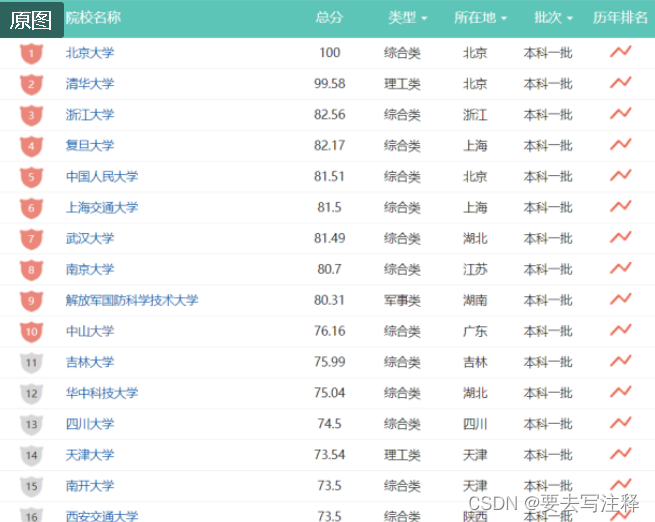Open 中山大学 historical ranking trend icon
The width and height of the screenshot is (655, 522).
point(620,330)
